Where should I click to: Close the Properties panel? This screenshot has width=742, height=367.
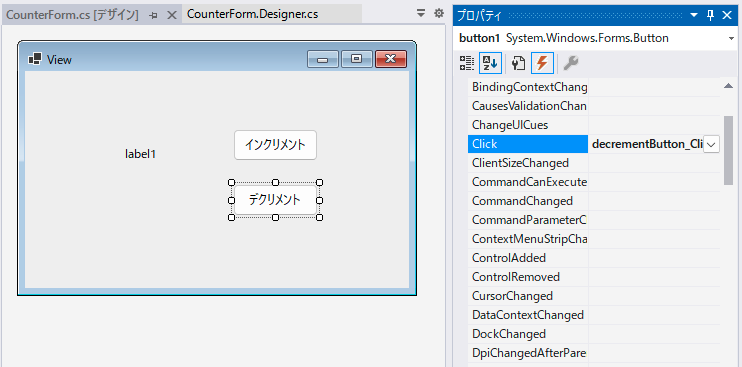(727, 15)
